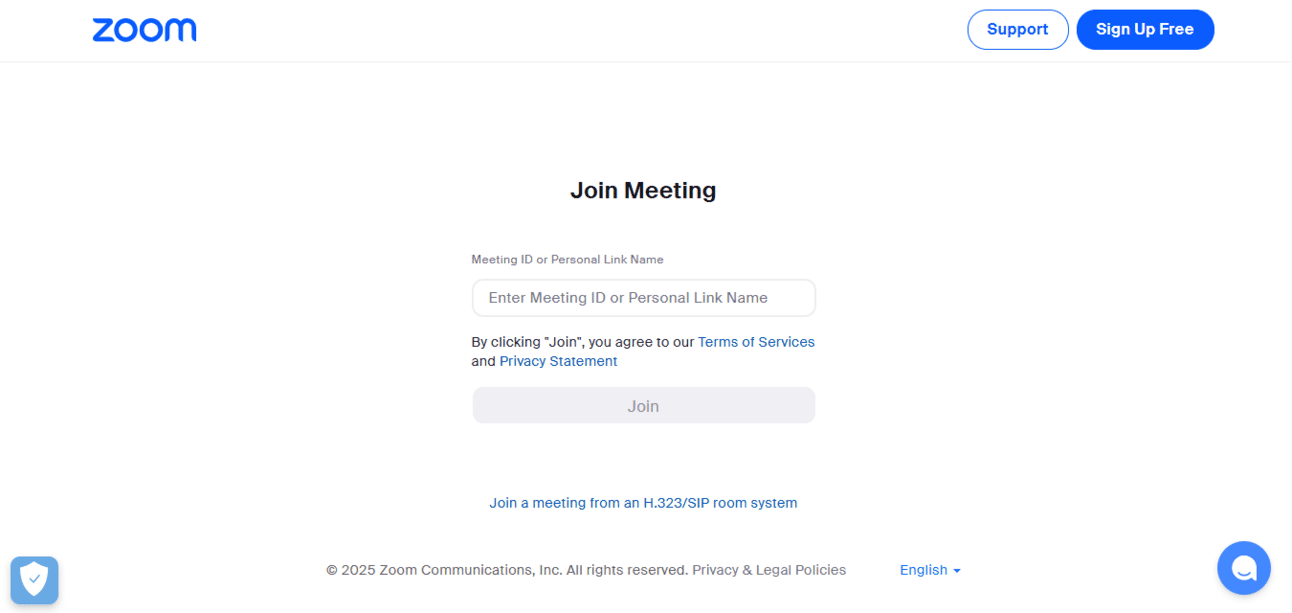Click the 'All rights reserved' footer text
The width and height of the screenshot is (1292, 613).
627,570
